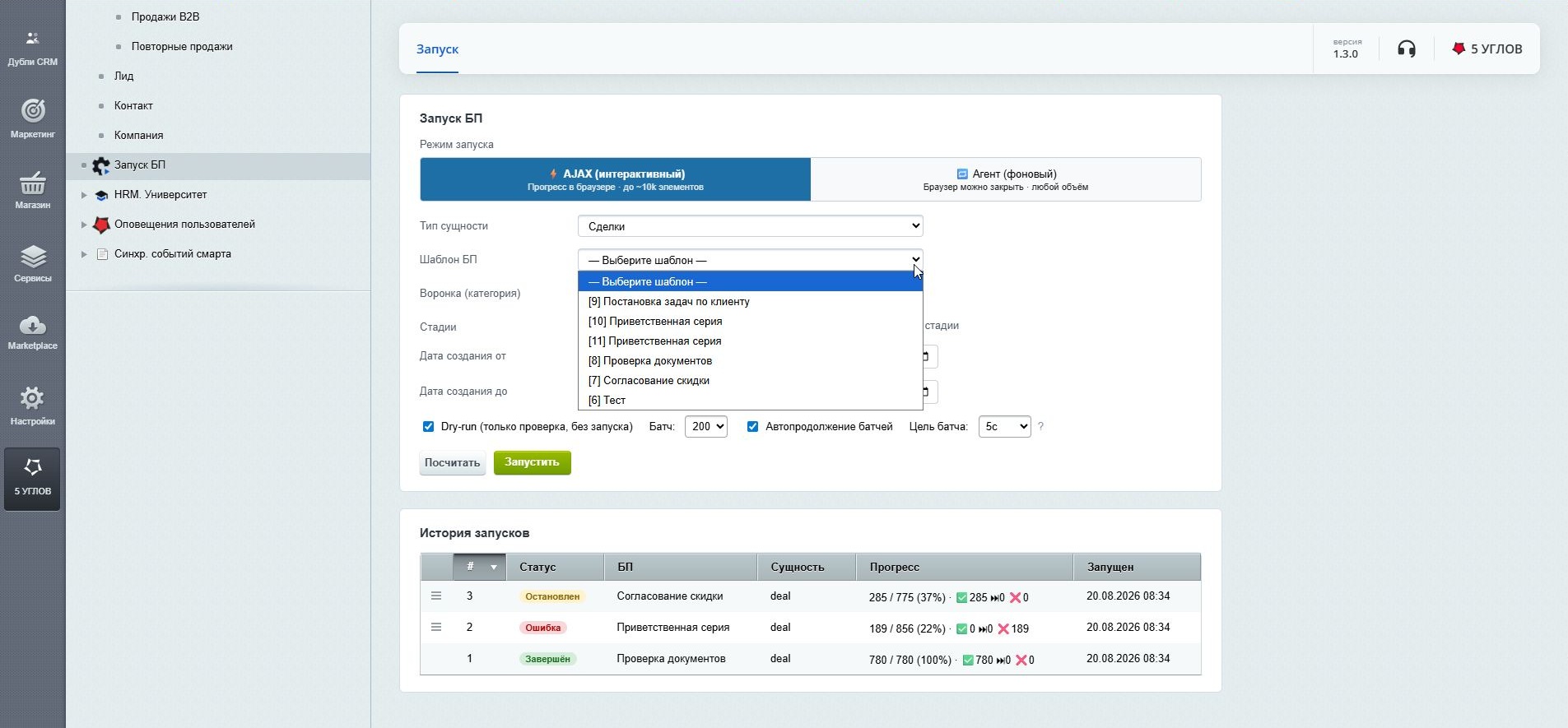The height and width of the screenshot is (728, 1568).
Task: Open the Дубли CRM sidebar icon
Action: 32,39
